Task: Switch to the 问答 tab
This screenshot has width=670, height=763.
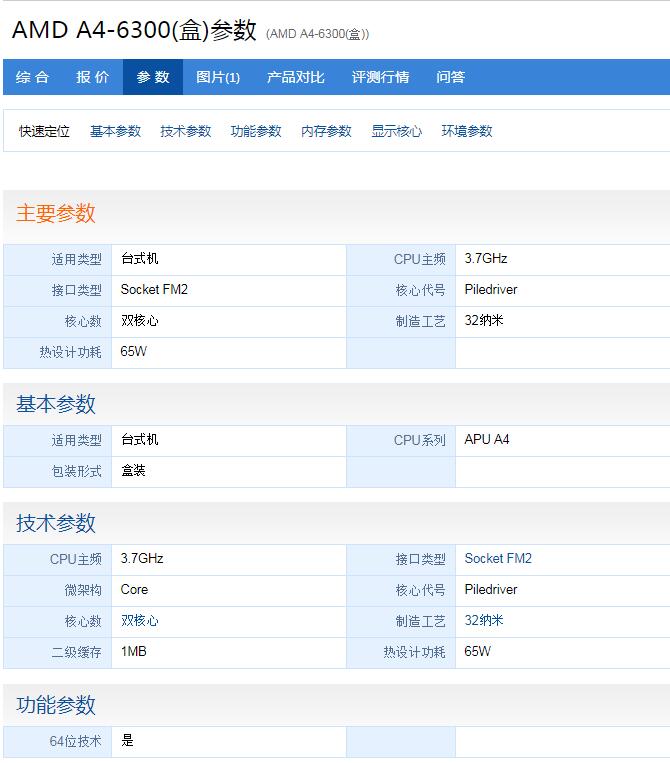Action: click(x=450, y=77)
